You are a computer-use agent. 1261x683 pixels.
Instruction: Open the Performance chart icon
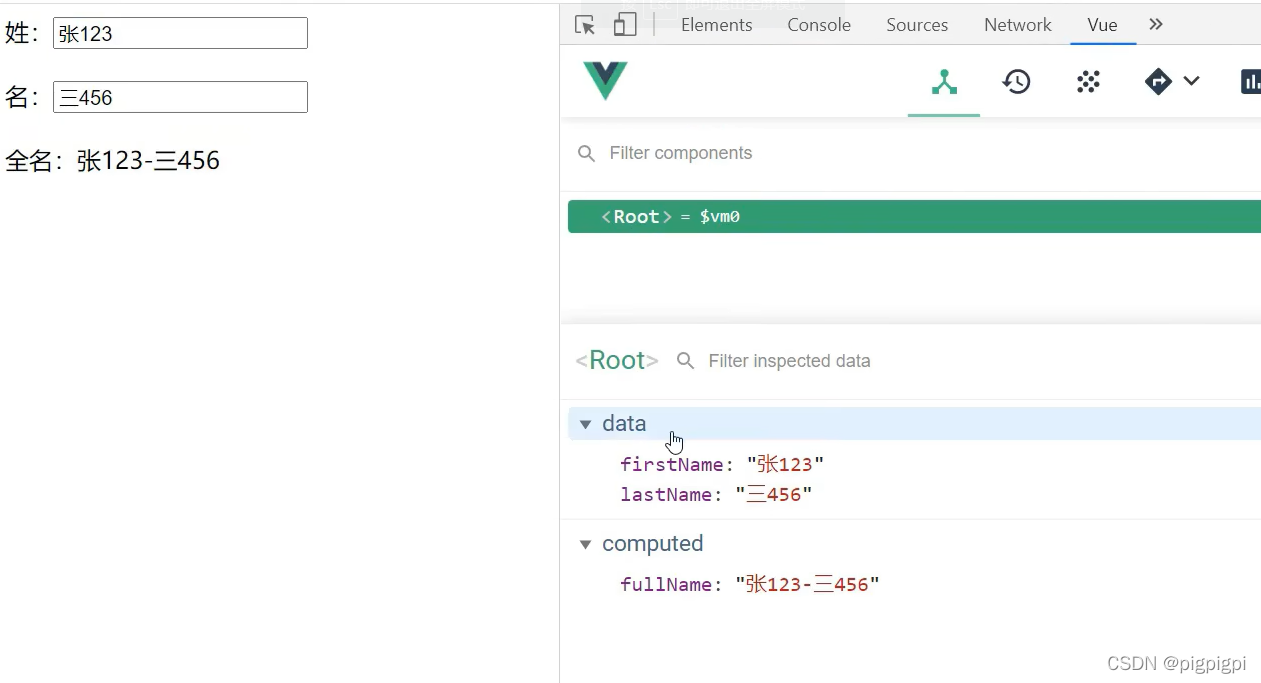click(x=1251, y=82)
